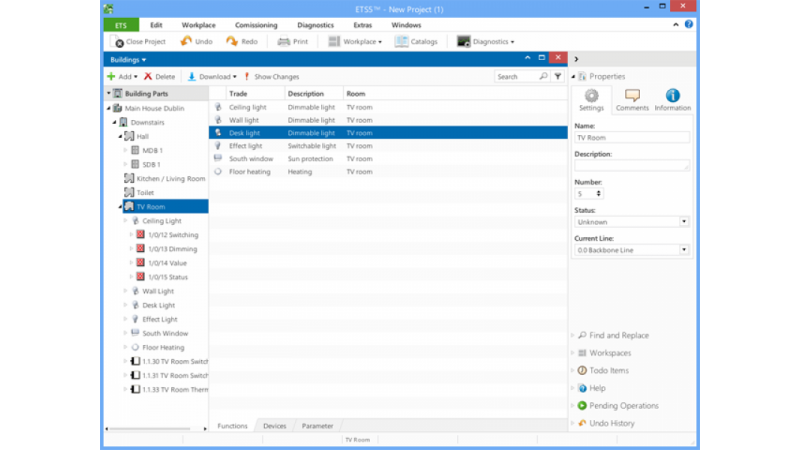800x450 pixels.
Task: Click the Add button
Action: [122, 76]
